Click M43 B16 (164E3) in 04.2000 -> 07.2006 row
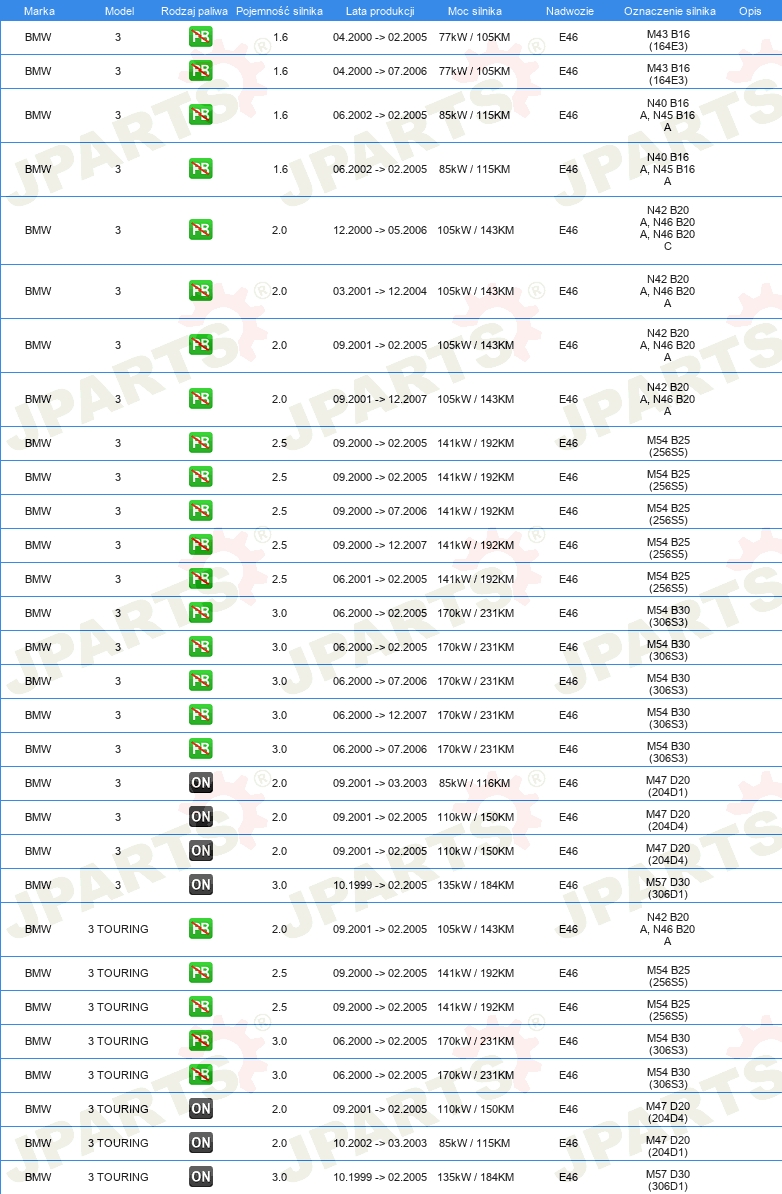Viewport: 782px width, 1194px height. coord(668,74)
